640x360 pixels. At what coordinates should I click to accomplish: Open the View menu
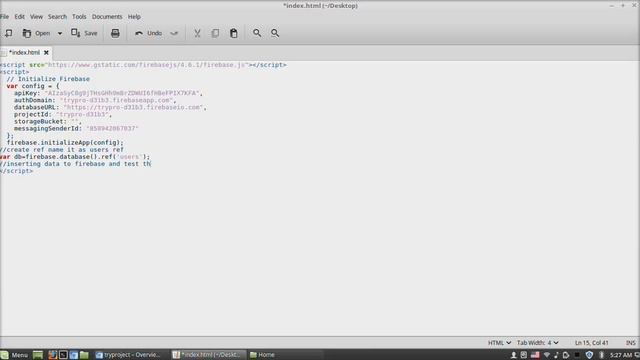(x=36, y=17)
